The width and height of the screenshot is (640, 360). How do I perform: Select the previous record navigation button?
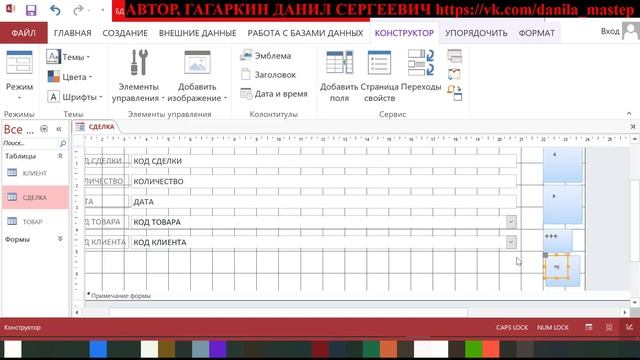tap(562, 164)
